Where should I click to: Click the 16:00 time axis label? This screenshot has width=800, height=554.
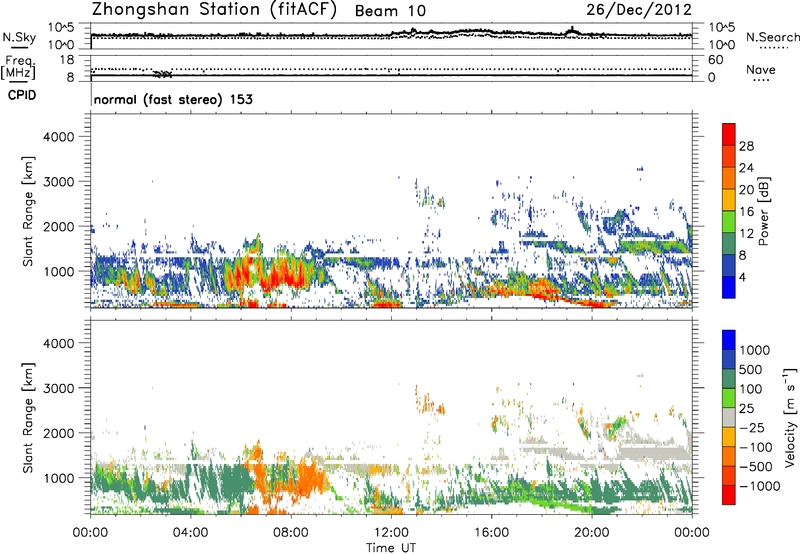[491, 533]
